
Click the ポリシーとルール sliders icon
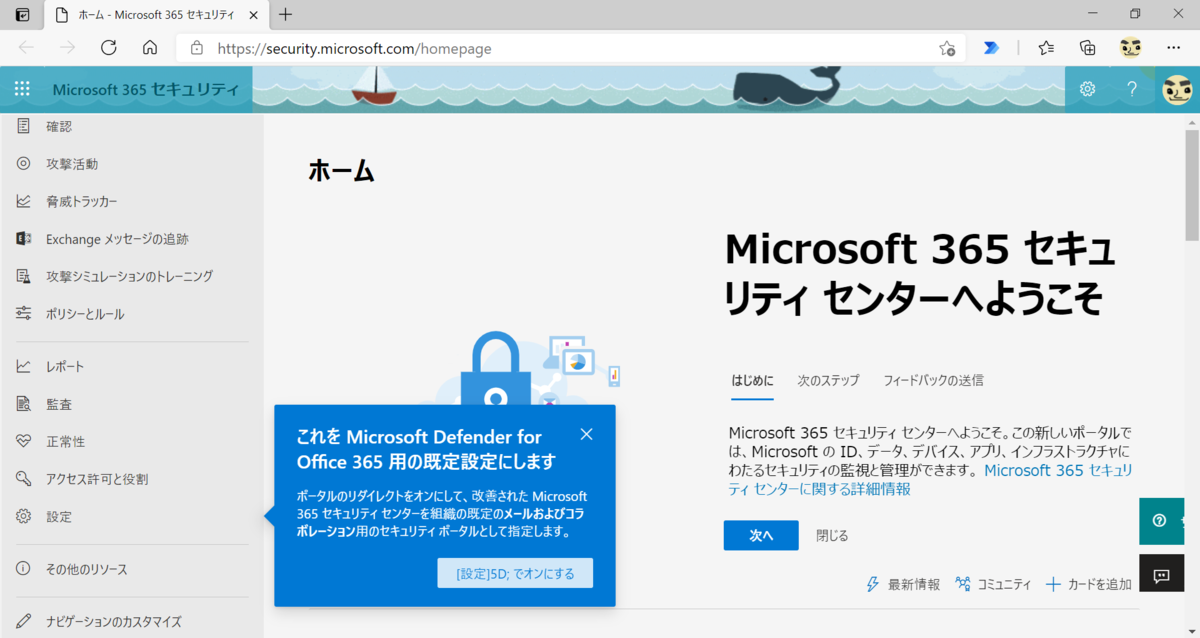23,314
